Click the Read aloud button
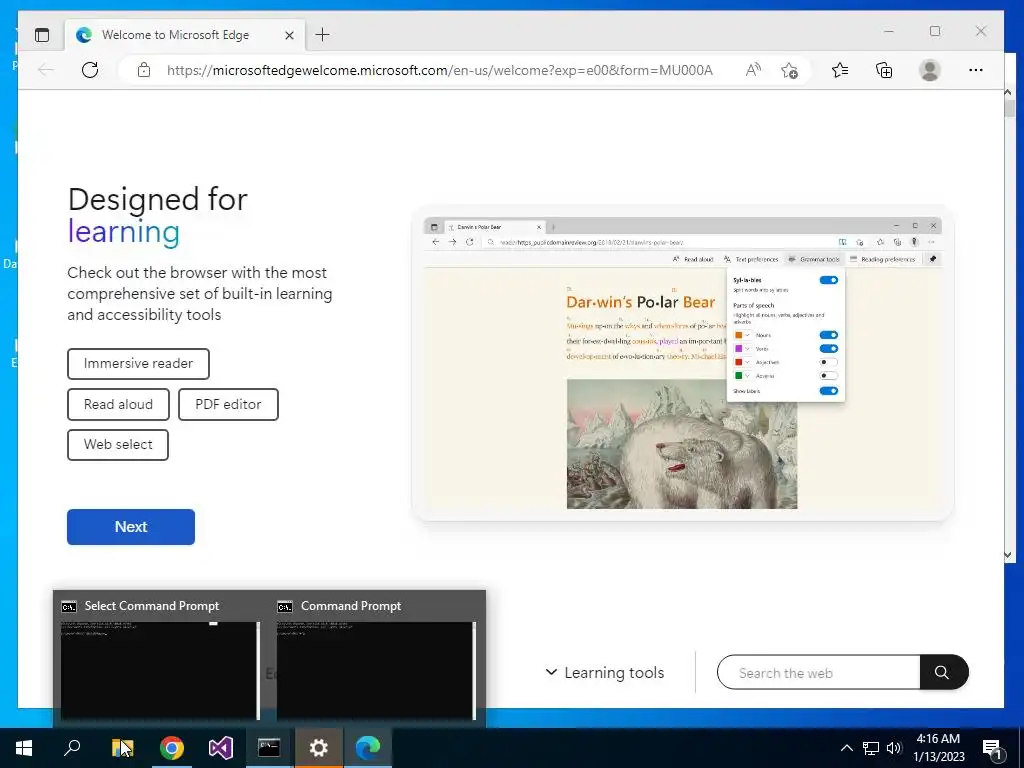 pyautogui.click(x=118, y=404)
